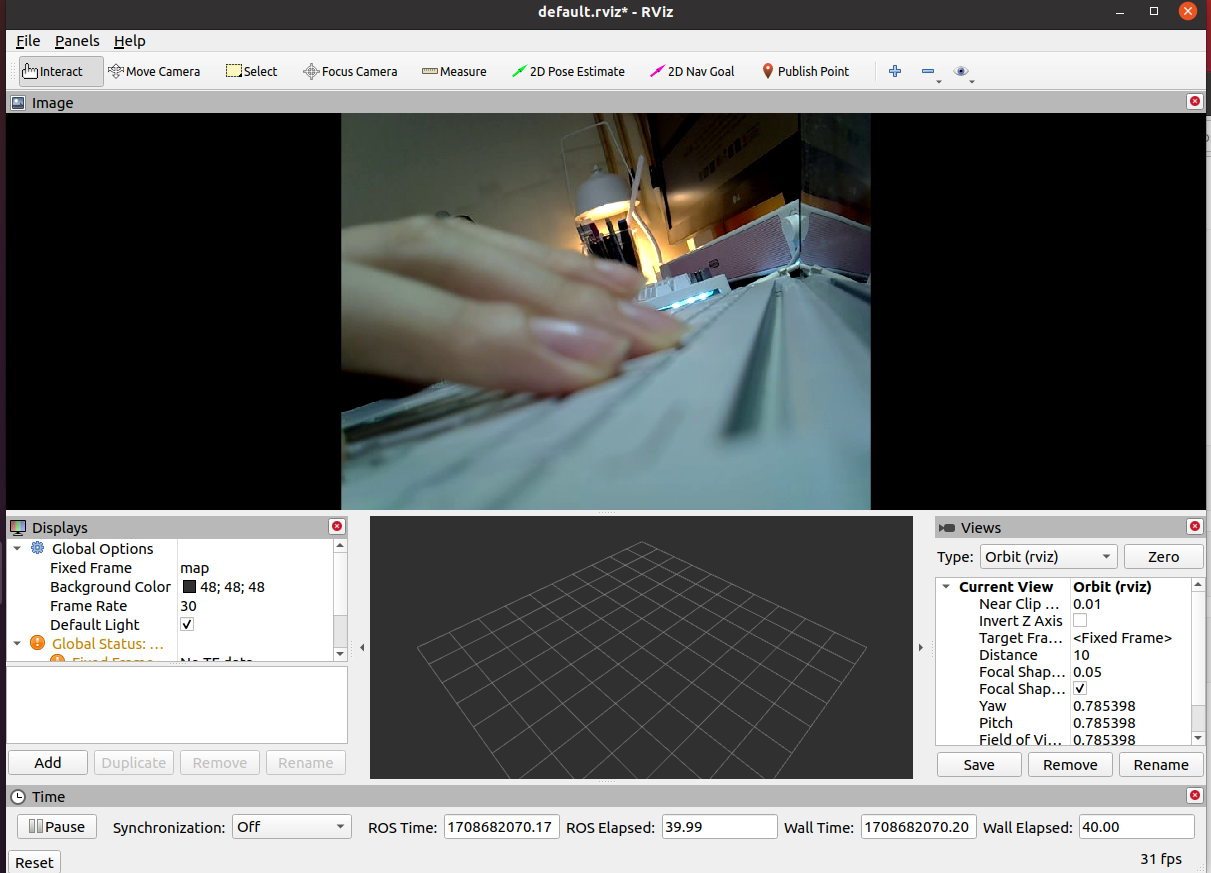Viewport: 1211px width, 873px height.
Task: Toggle the Default Light checkbox
Action: tap(187, 624)
